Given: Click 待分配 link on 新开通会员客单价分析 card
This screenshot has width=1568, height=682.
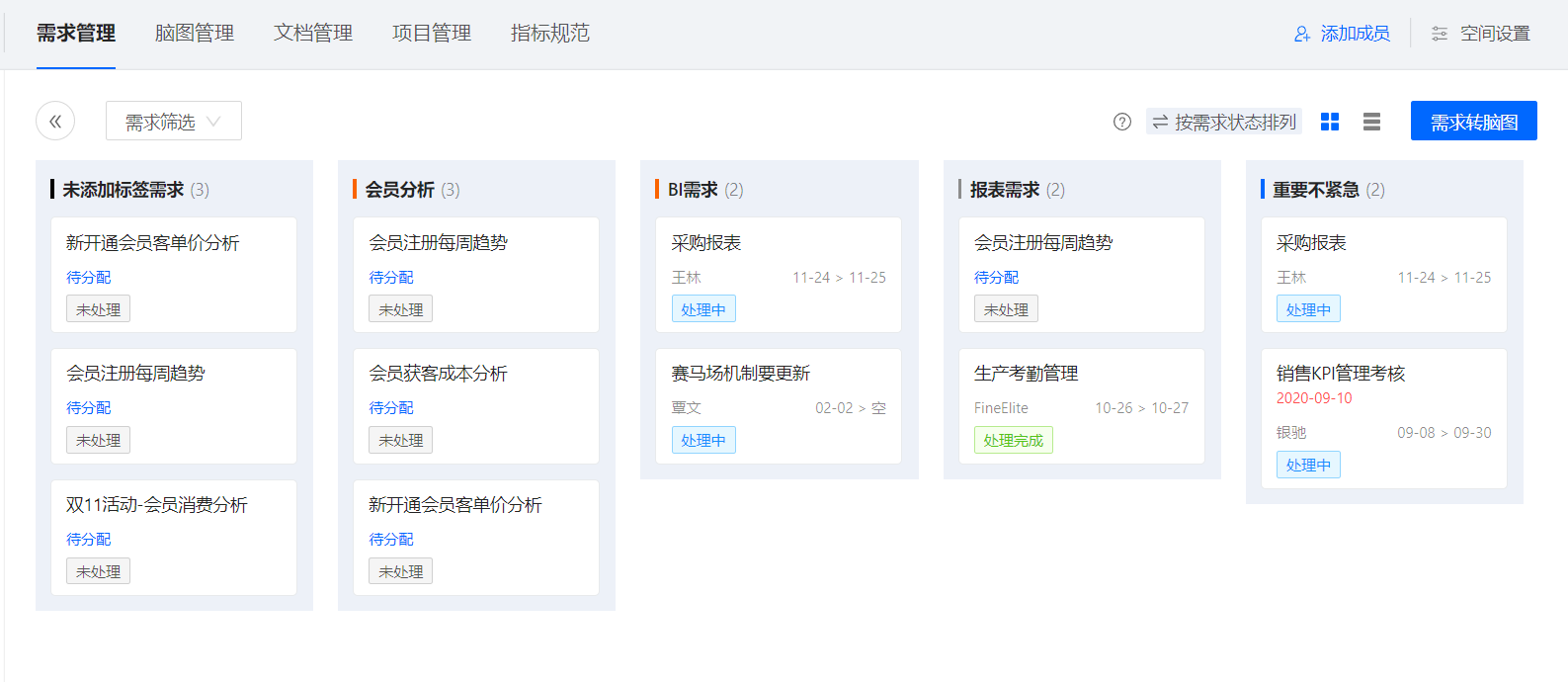Looking at the screenshot, I should 89,277.
